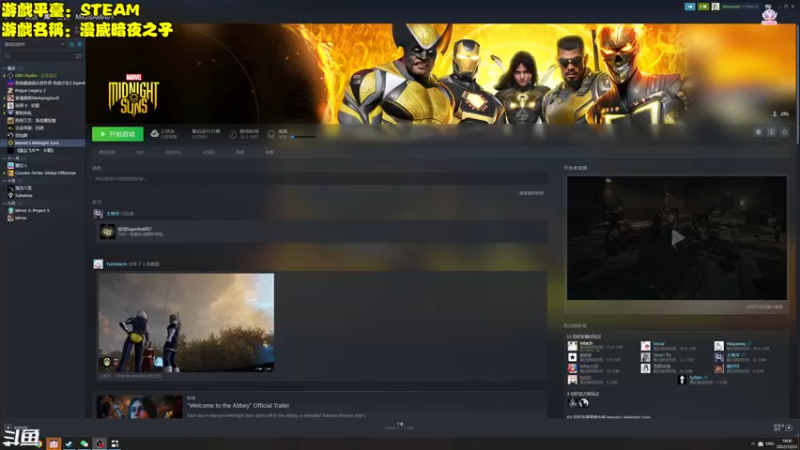Image resolution: width=800 pixels, height=450 pixels.
Task: Open friend Wayaway's profile
Action: 736,344
